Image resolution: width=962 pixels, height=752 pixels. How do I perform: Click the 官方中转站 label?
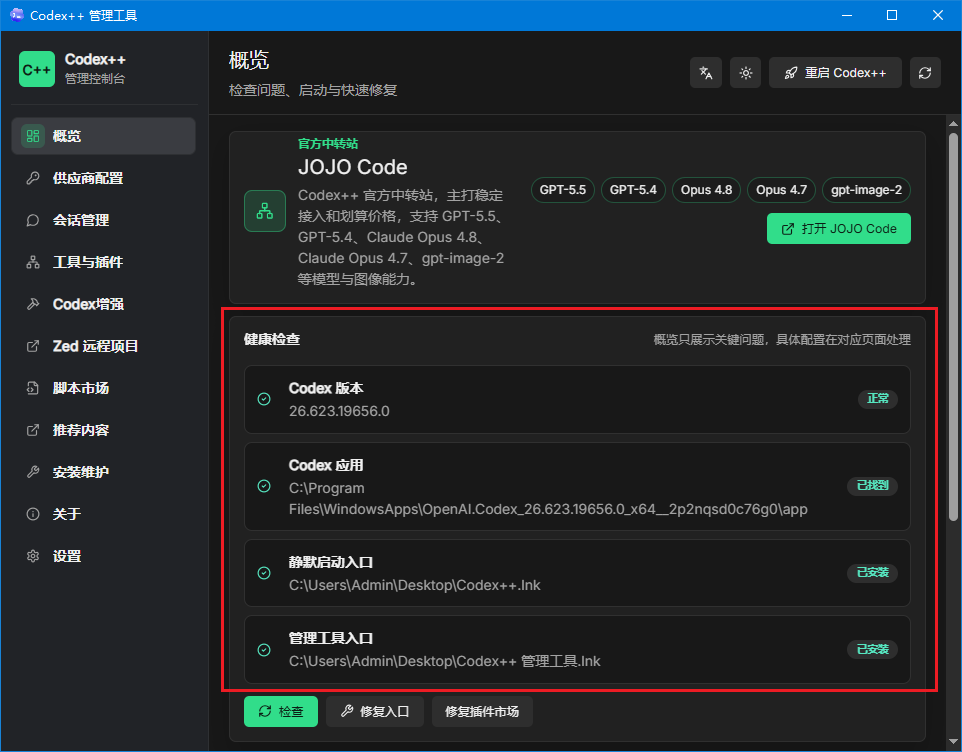coord(328,144)
